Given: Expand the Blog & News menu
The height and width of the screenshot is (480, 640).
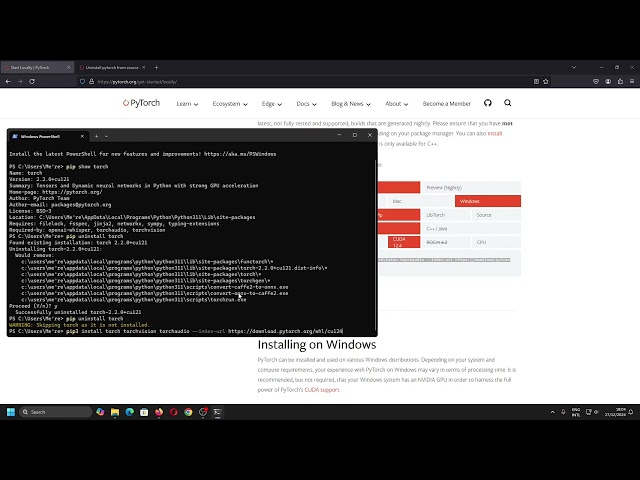Looking at the screenshot, I should (351, 104).
